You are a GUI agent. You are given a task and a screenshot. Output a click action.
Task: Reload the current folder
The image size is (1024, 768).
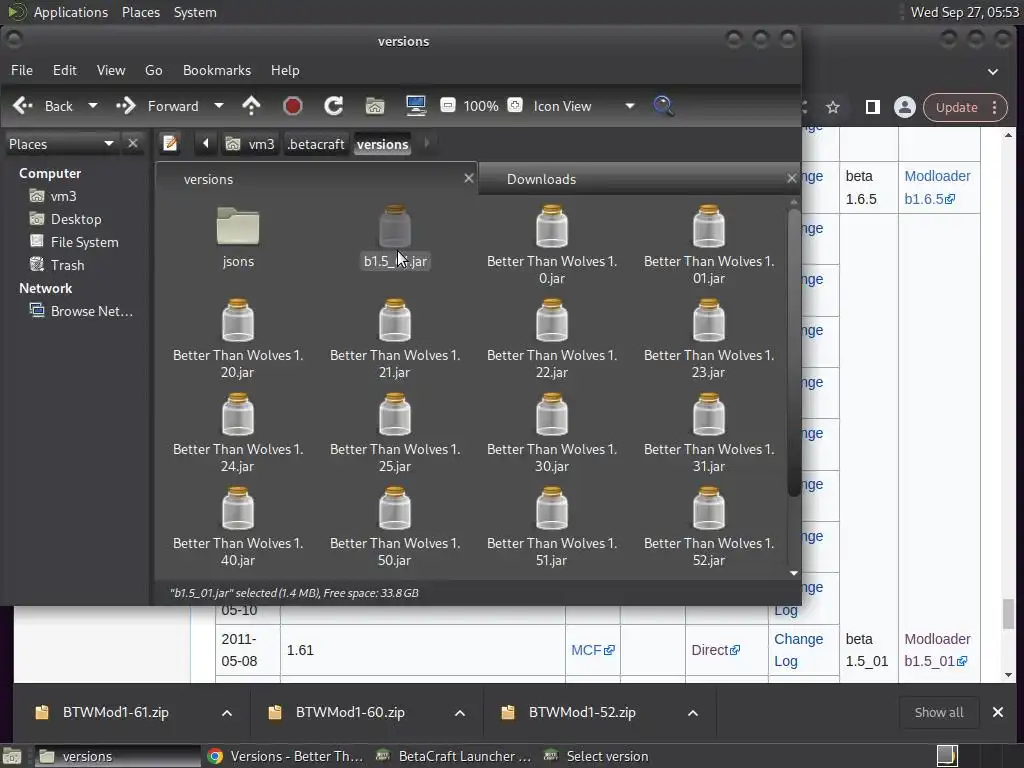[334, 106]
